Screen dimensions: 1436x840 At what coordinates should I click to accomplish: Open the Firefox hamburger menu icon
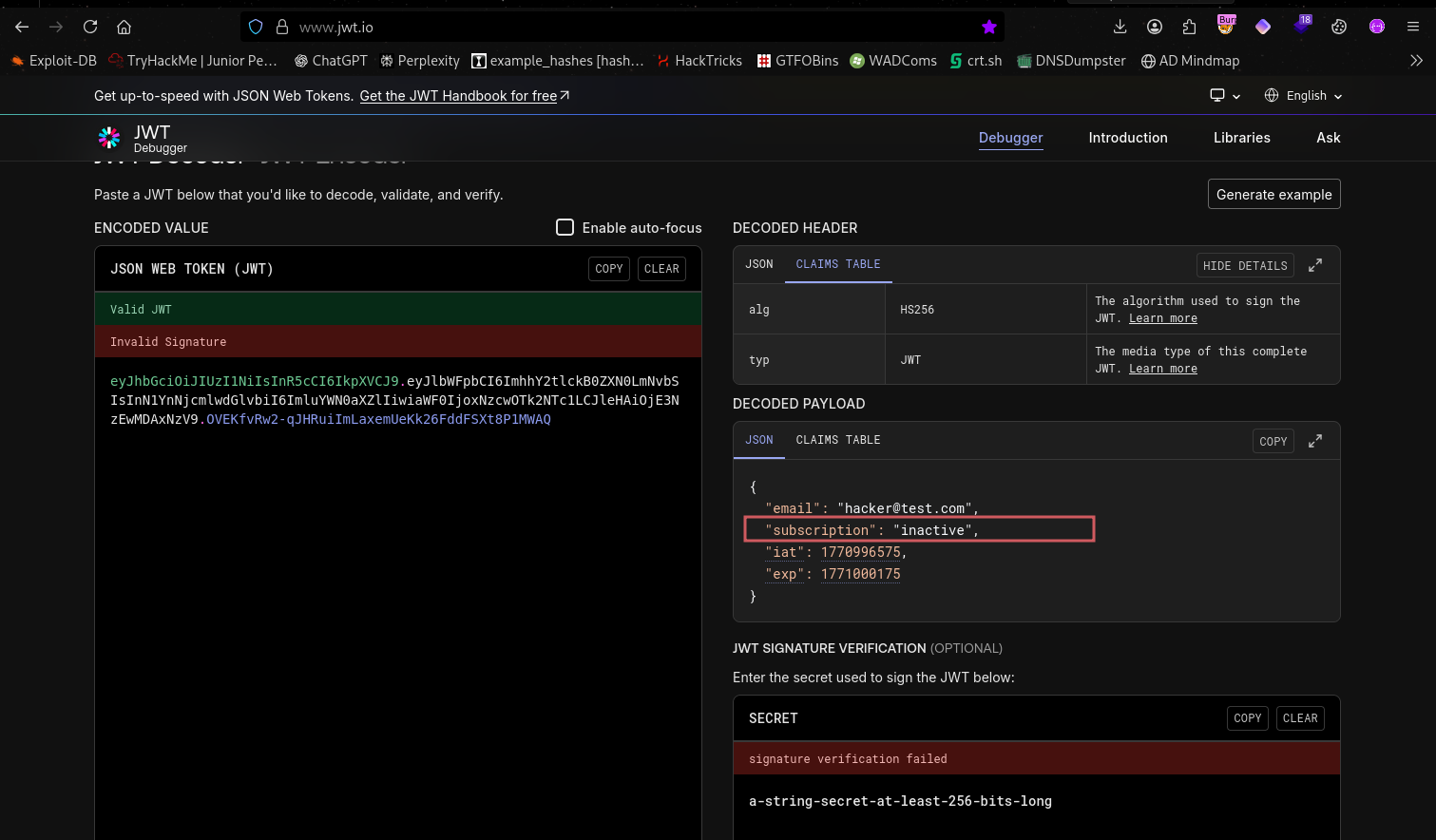[x=1413, y=27]
